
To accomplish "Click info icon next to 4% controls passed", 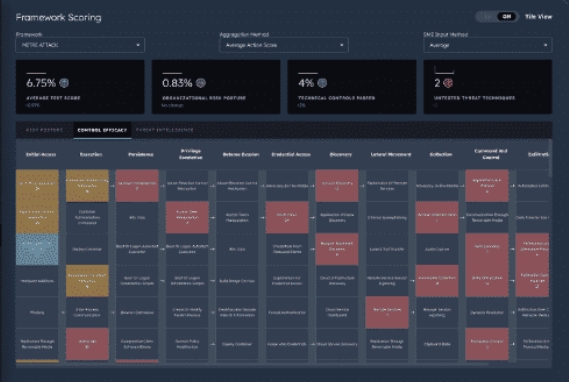I will (x=322, y=83).
